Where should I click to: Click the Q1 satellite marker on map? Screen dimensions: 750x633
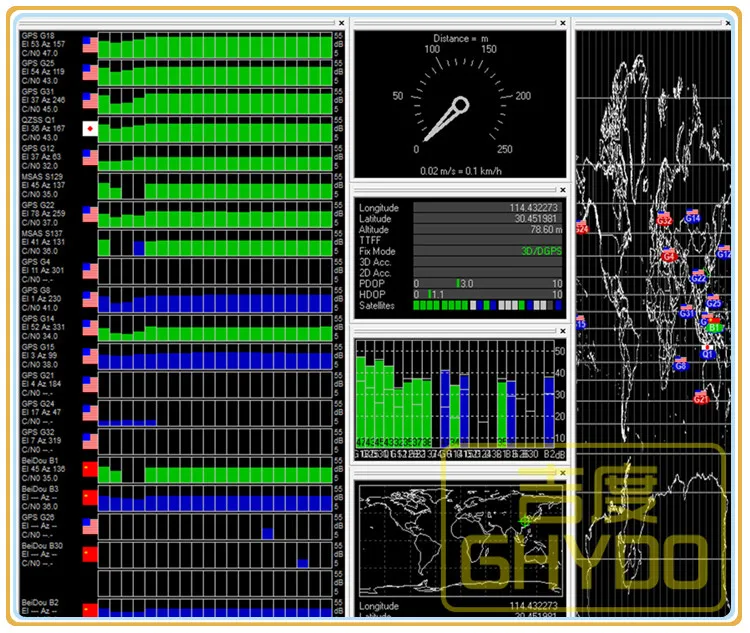point(708,353)
